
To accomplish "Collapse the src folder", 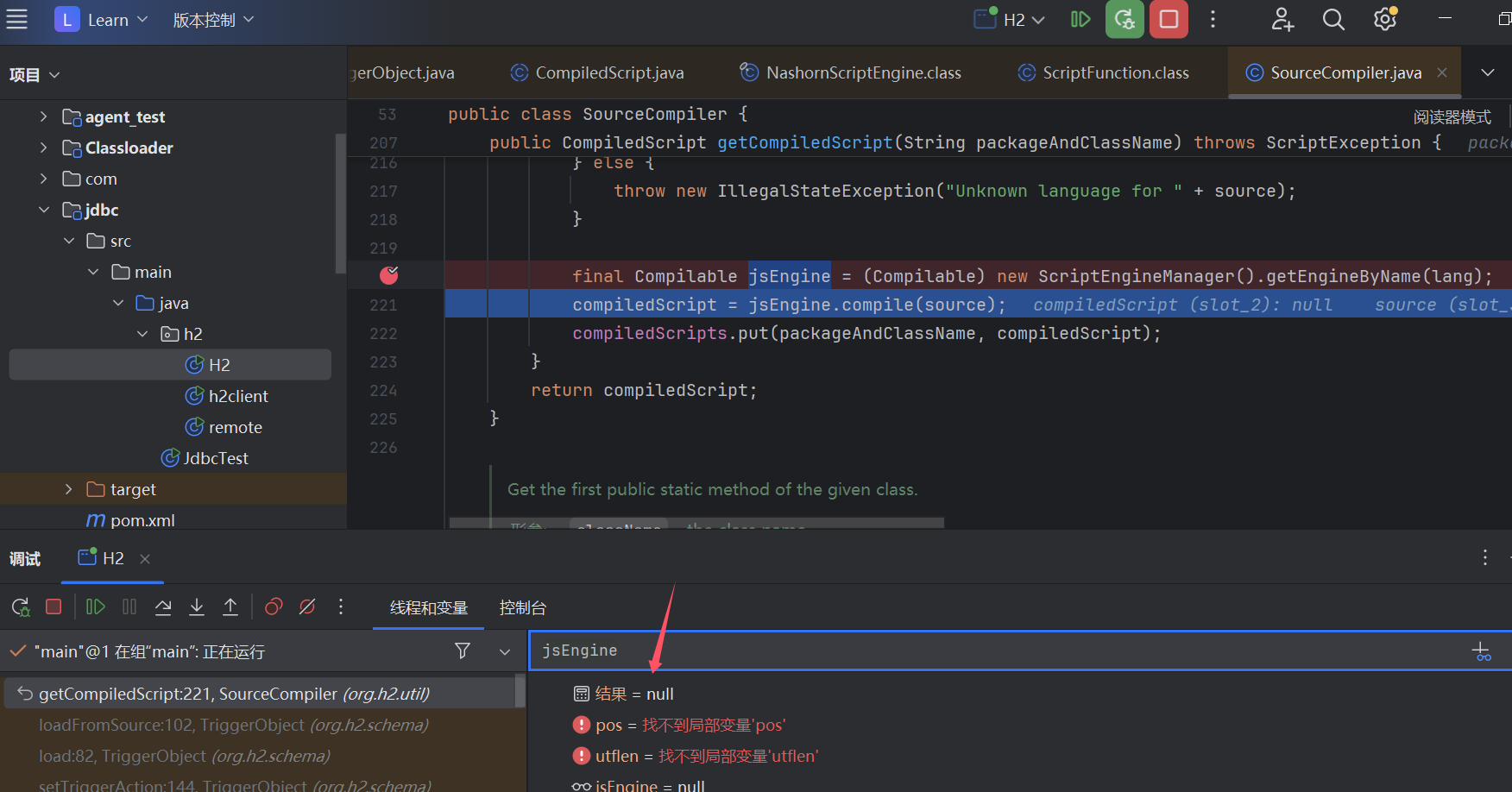I will point(69,241).
